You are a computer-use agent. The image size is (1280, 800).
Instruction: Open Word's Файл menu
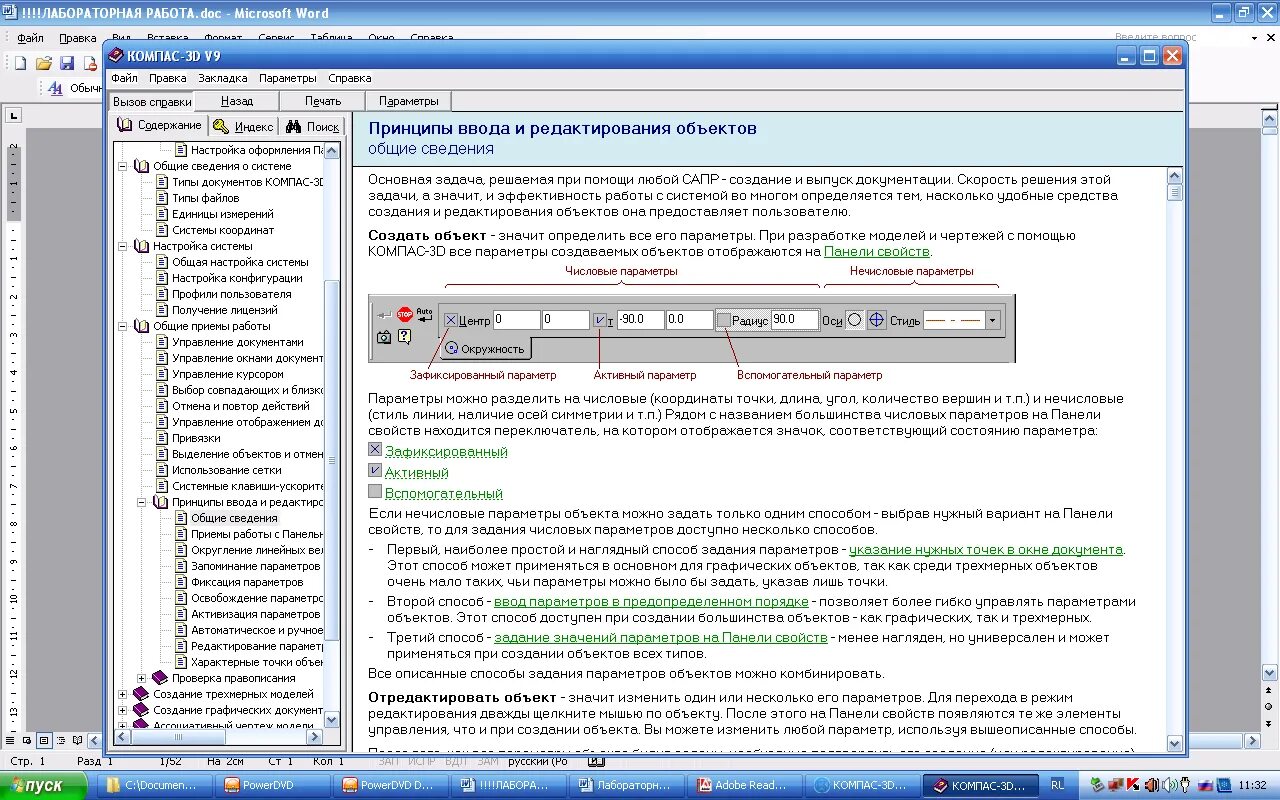click(30, 38)
